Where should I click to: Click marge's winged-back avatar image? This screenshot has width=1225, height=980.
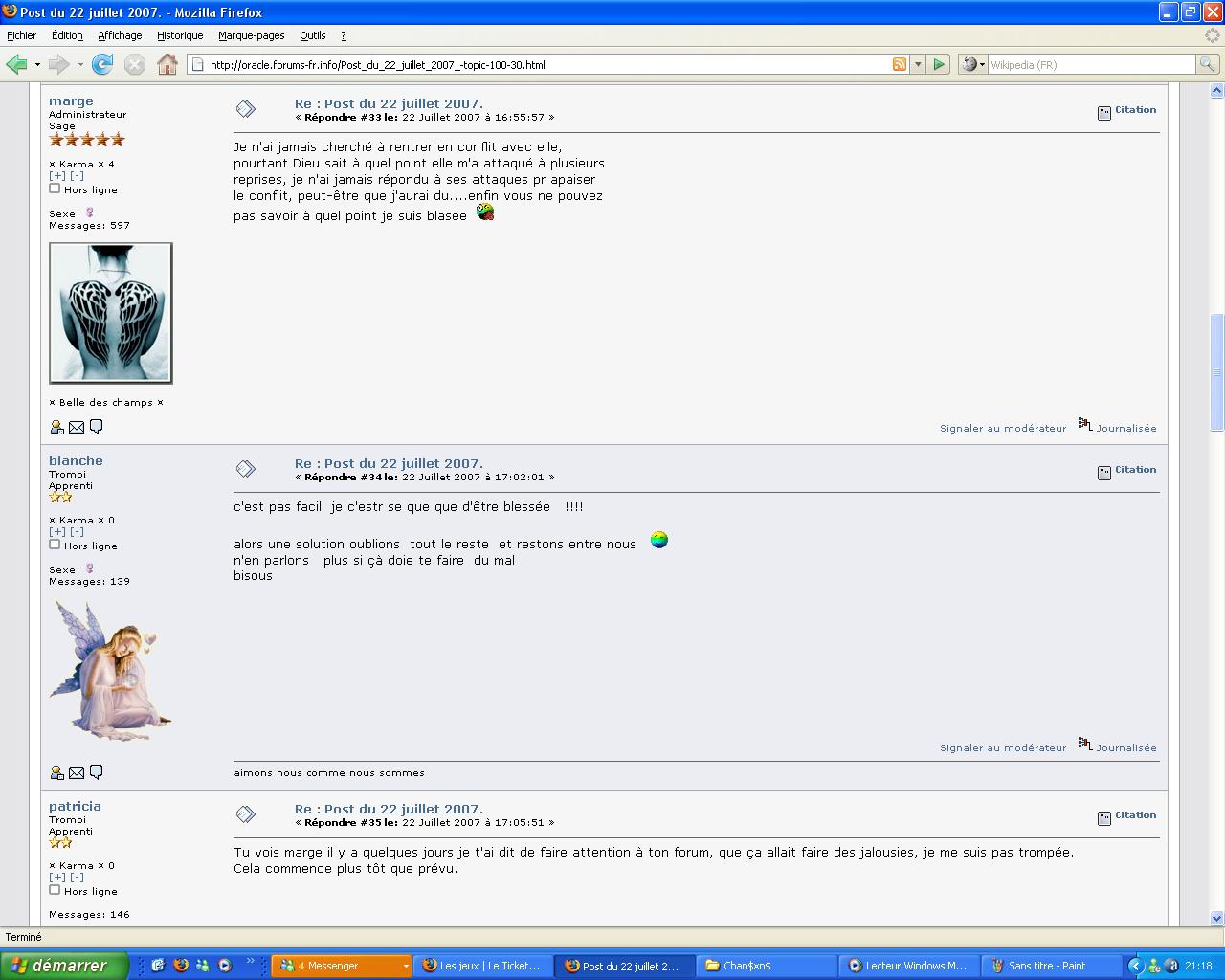point(111,313)
